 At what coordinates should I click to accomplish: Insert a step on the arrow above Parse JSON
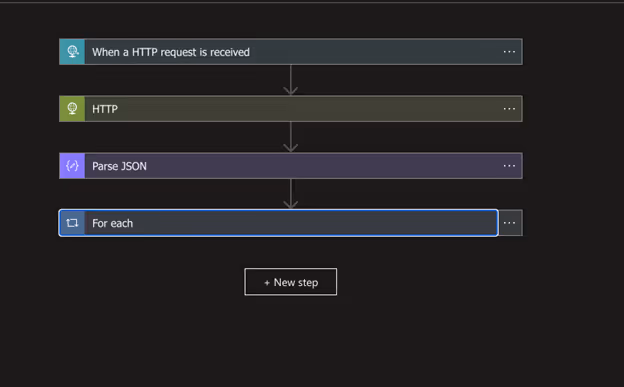pyautogui.click(x=291, y=137)
